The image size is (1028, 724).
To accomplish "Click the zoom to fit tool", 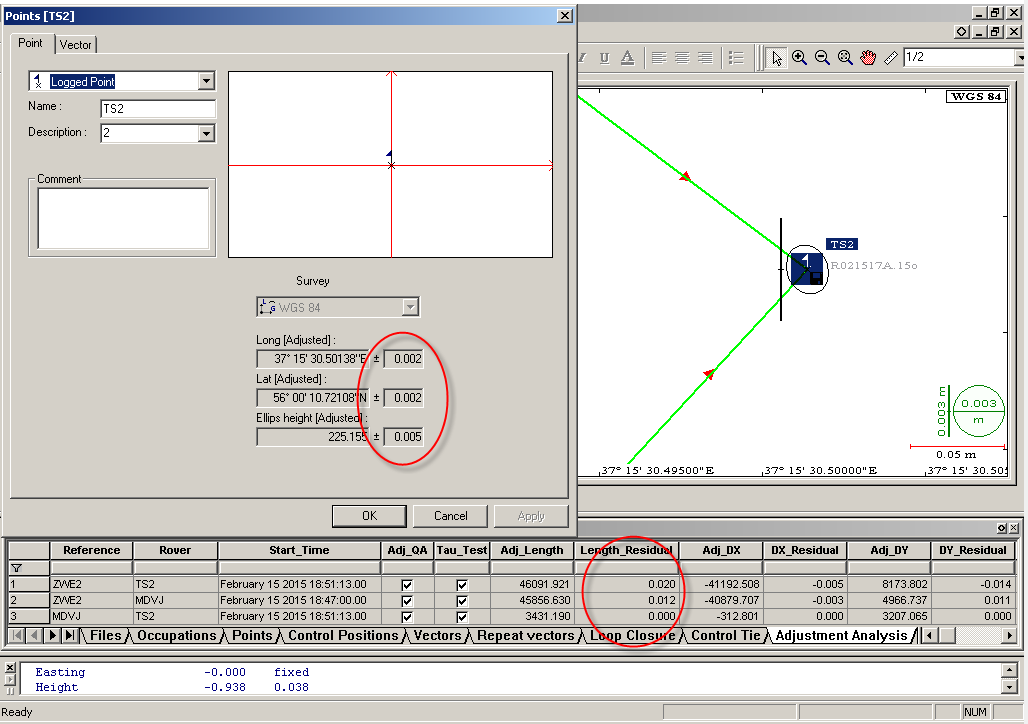I will point(845,58).
